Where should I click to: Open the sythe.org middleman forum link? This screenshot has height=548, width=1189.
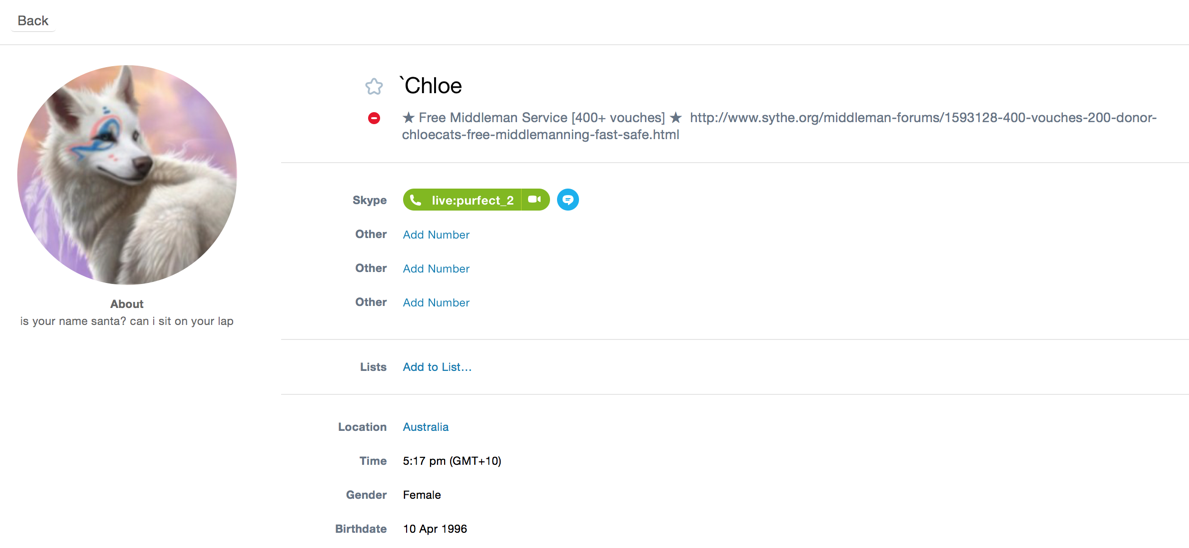(780, 127)
